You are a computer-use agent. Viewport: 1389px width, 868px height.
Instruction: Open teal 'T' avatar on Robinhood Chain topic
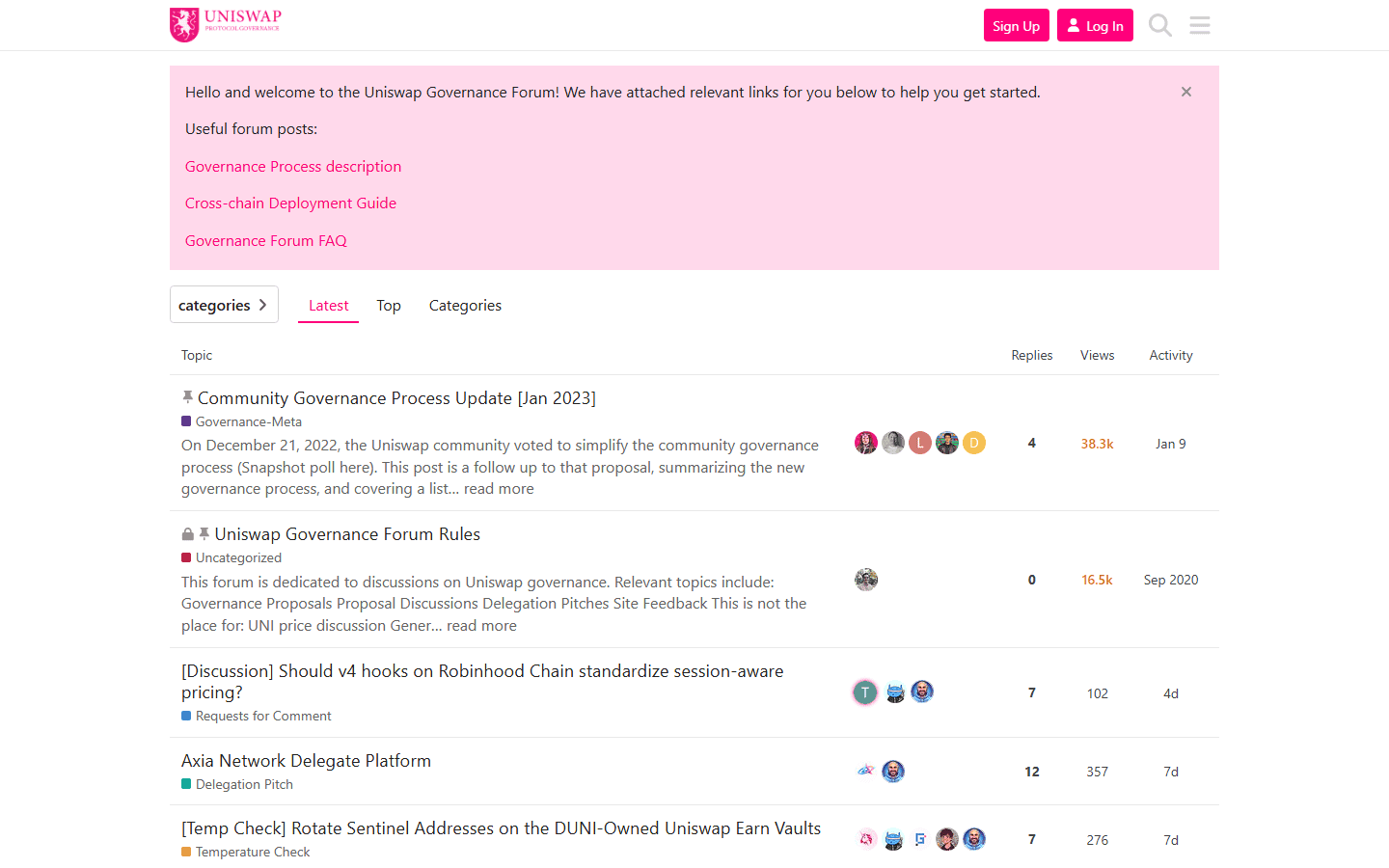tap(865, 692)
